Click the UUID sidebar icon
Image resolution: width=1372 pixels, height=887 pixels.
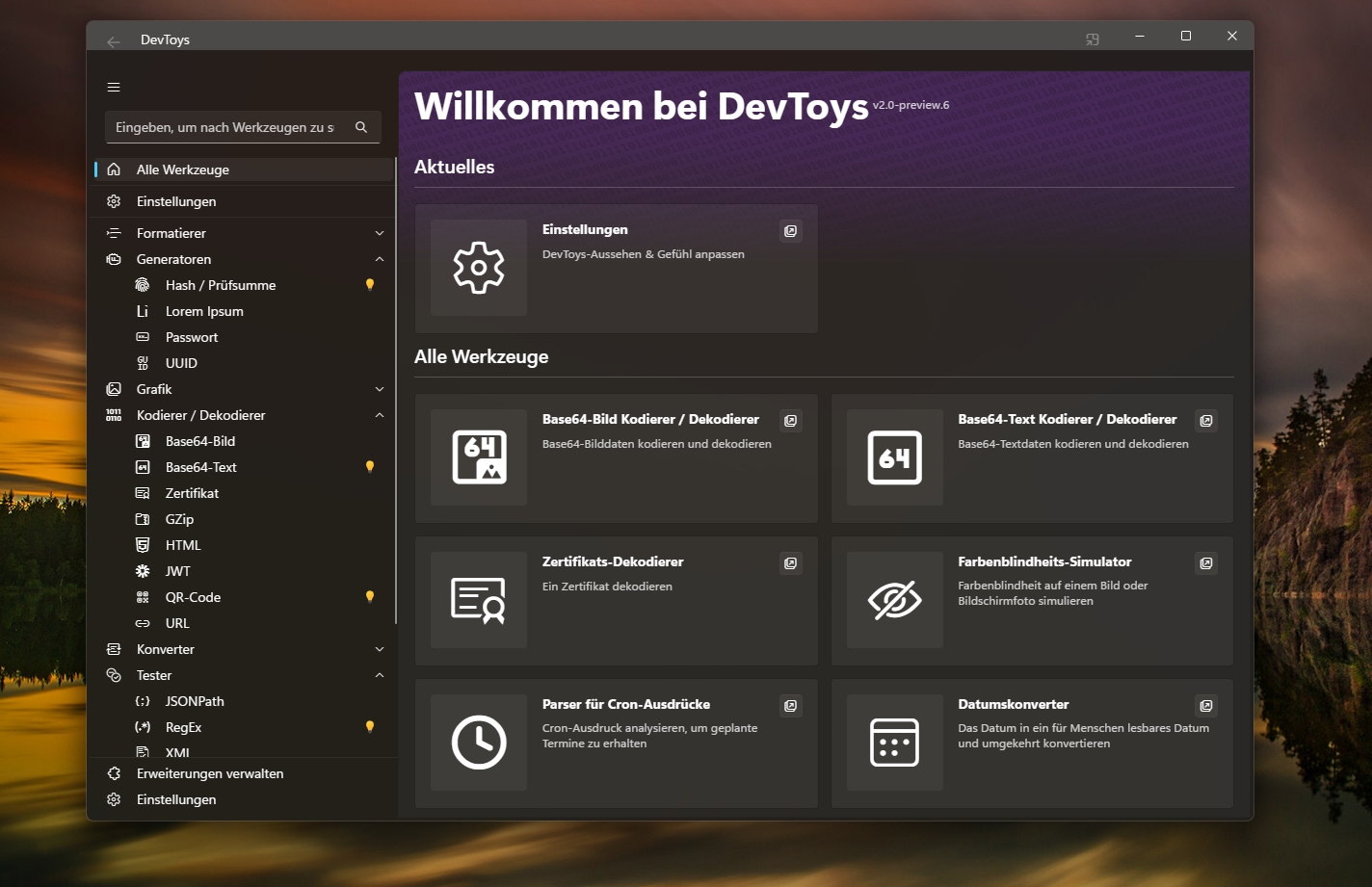tap(143, 363)
